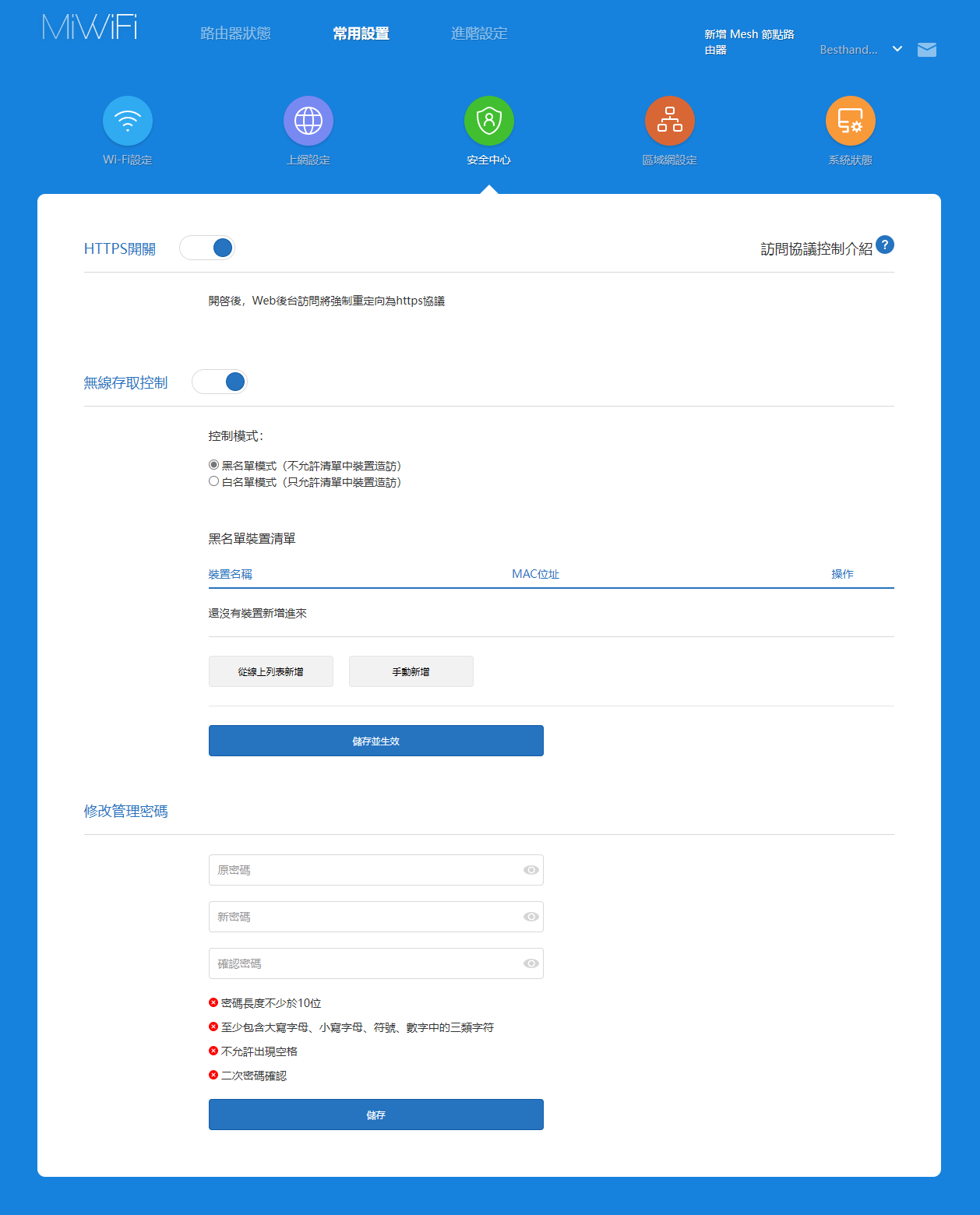Click the blue question mark help icon
Screen dimensions: 980x1215
click(x=885, y=245)
